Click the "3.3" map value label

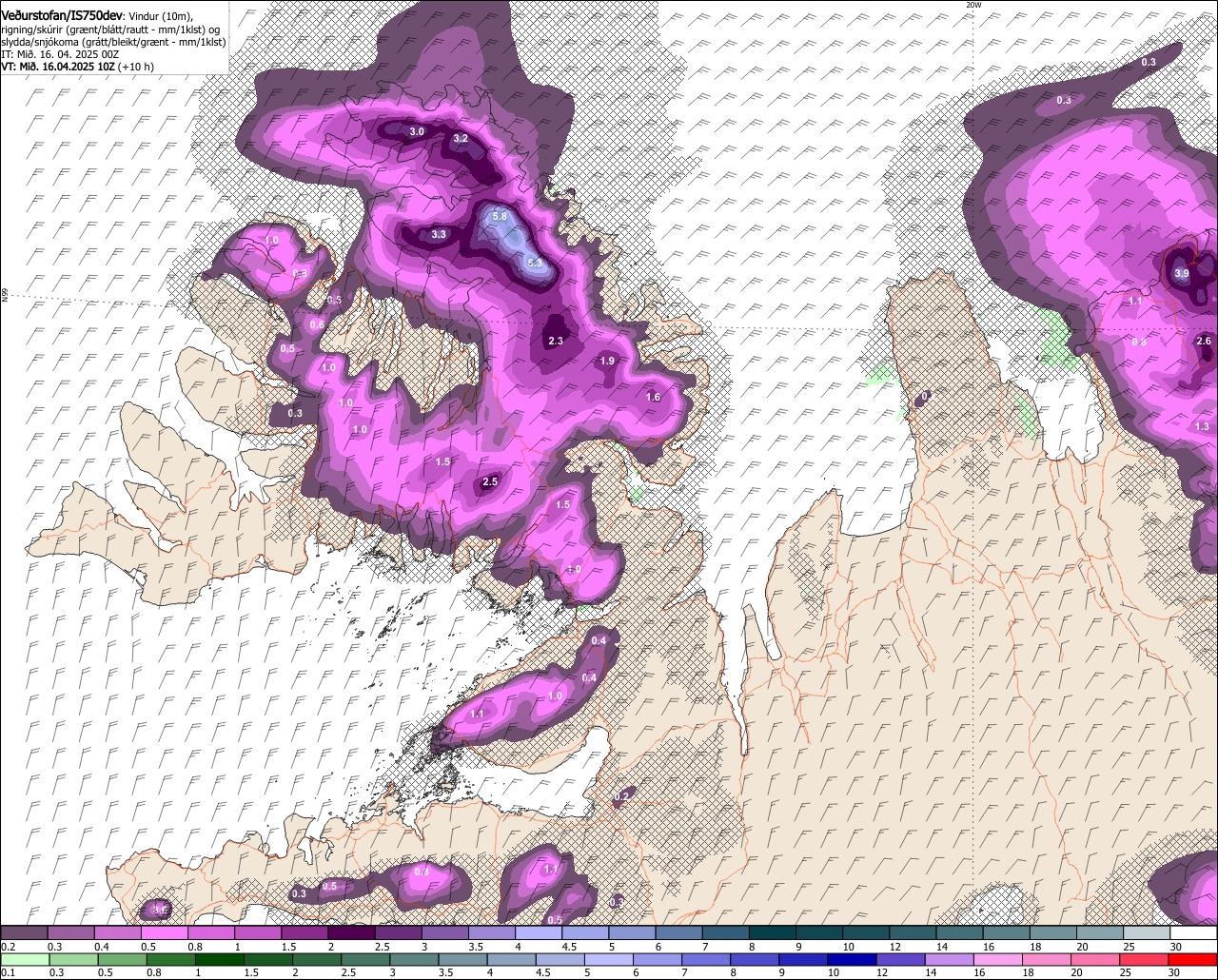439,234
